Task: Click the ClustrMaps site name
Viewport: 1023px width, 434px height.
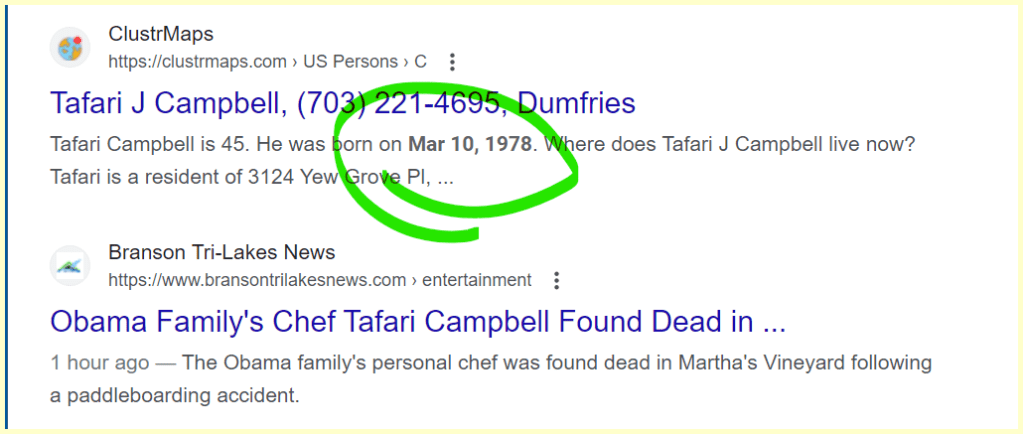Action: pyautogui.click(x=161, y=35)
